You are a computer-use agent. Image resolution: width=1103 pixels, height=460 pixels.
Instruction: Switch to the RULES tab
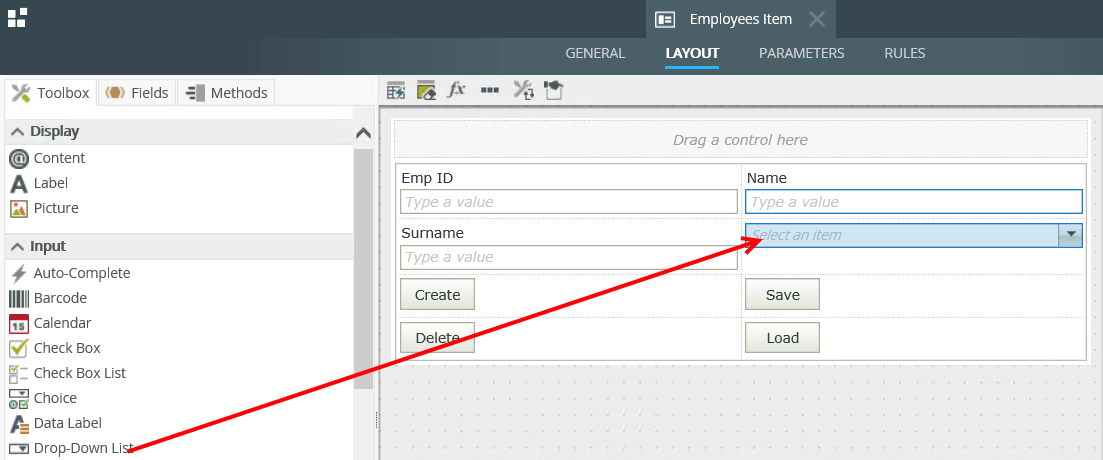tap(905, 53)
